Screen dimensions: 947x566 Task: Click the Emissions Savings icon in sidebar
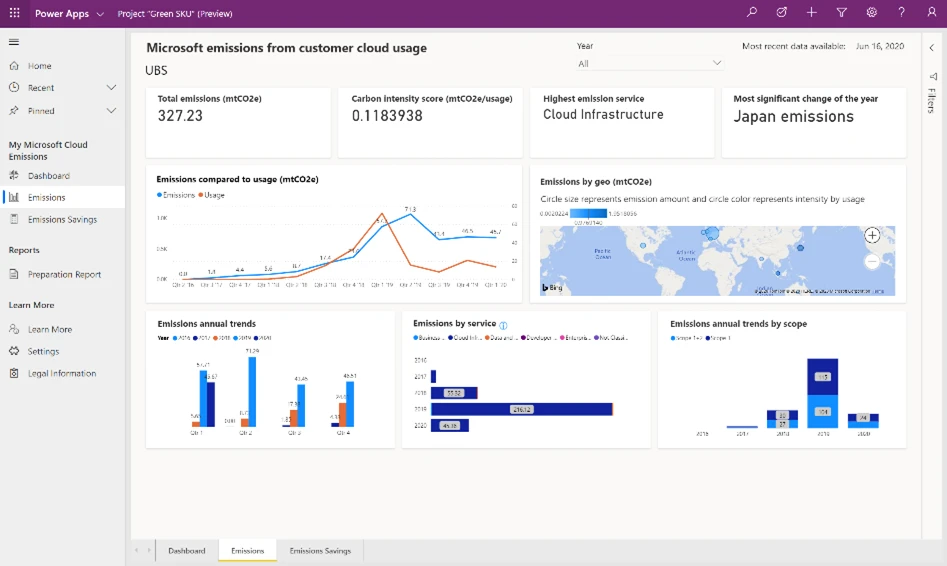[14, 219]
